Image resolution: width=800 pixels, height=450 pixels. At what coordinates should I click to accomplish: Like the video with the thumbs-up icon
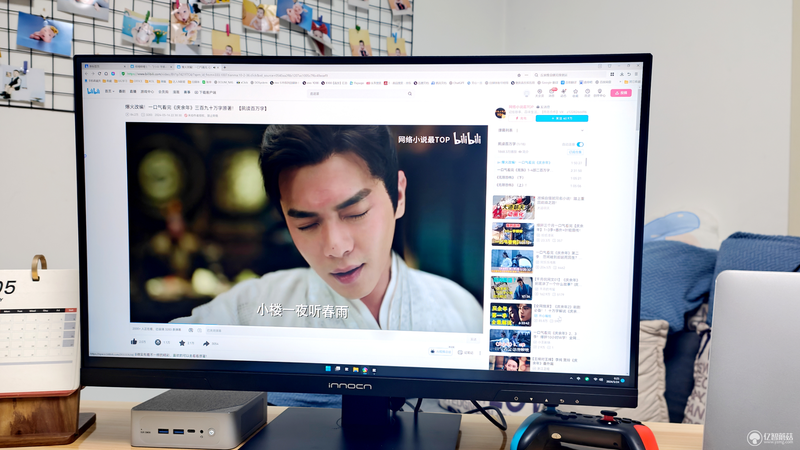(x=134, y=342)
